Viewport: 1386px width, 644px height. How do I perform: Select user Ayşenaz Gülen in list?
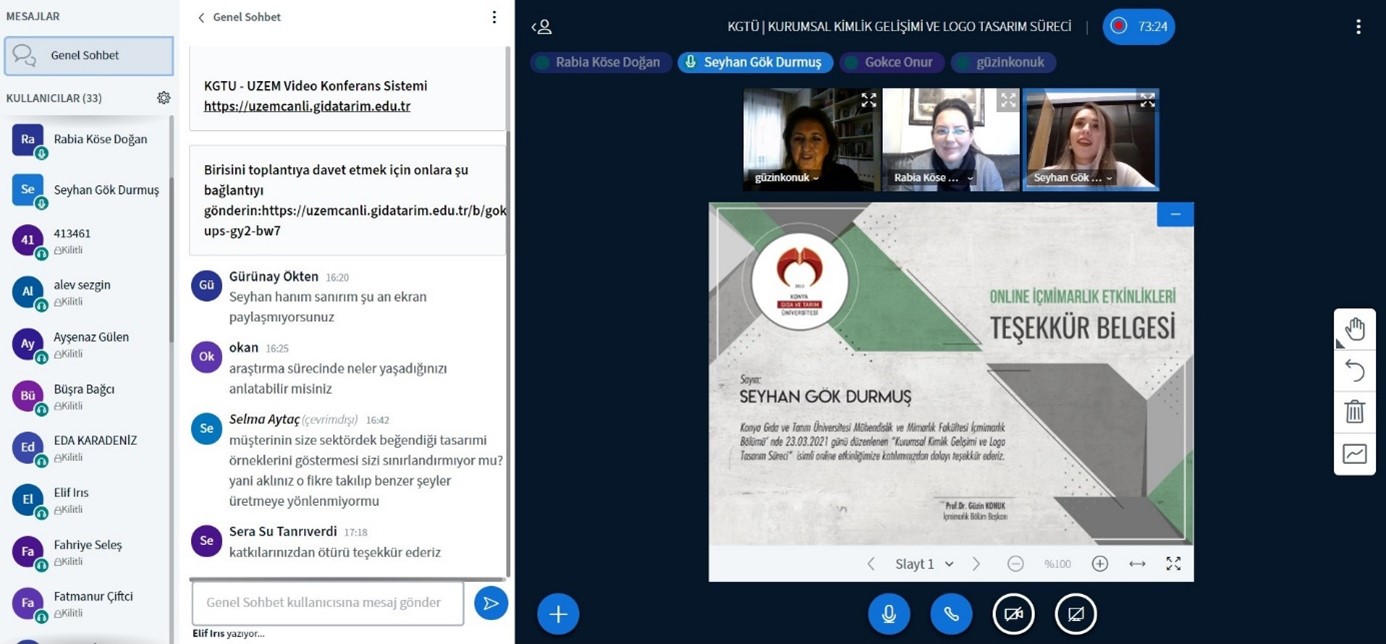(86, 344)
